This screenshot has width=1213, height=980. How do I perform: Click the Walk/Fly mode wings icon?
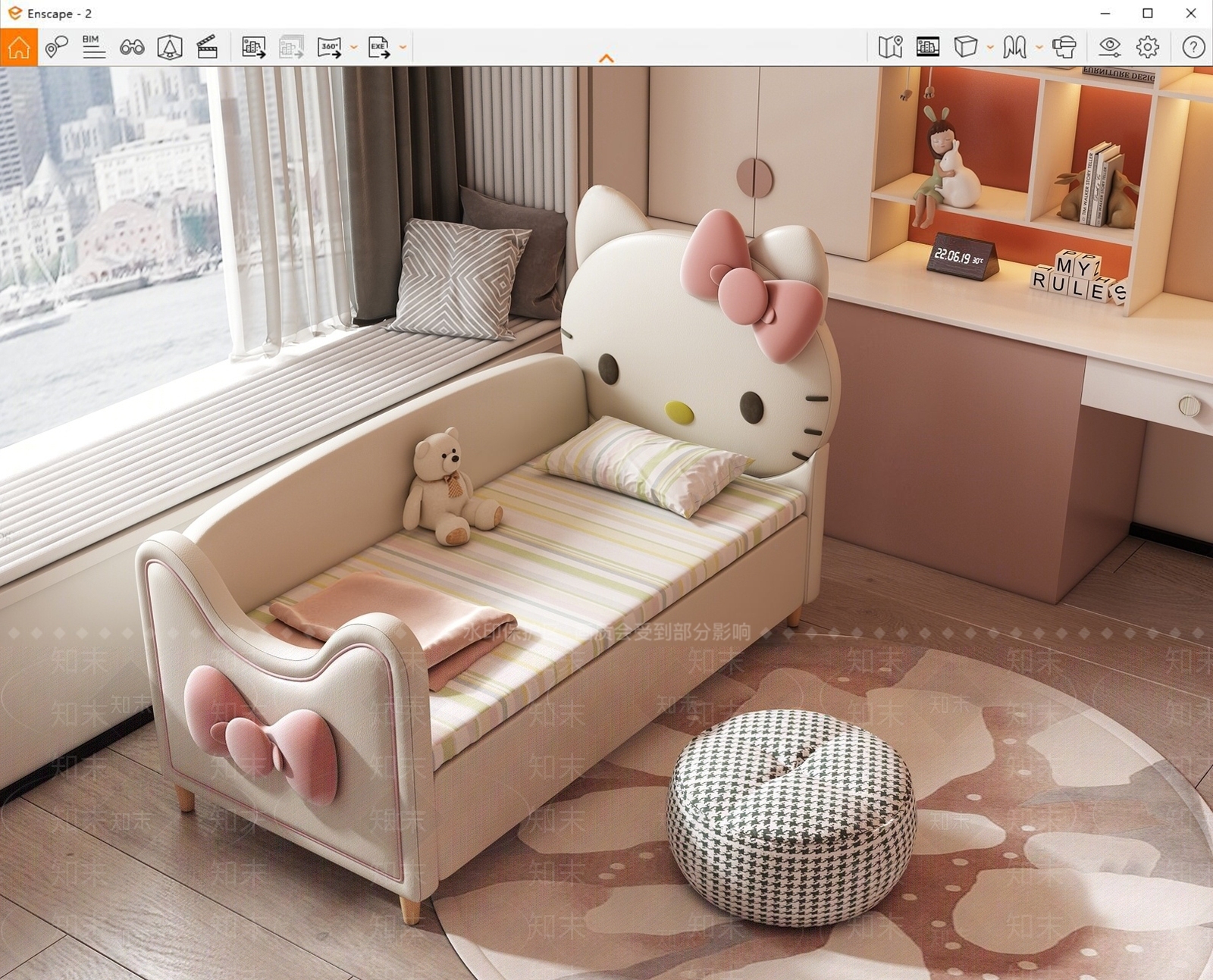click(x=1014, y=47)
